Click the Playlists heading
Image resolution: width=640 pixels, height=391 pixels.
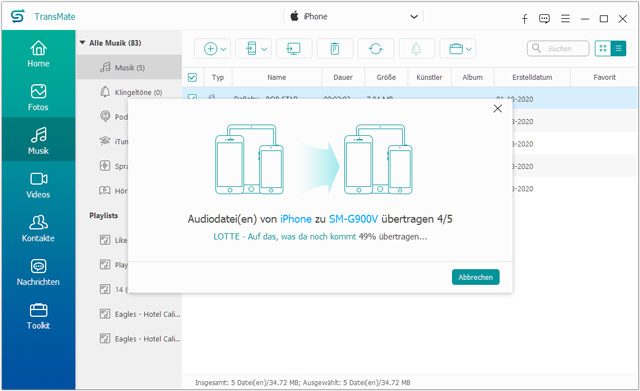[x=104, y=215]
